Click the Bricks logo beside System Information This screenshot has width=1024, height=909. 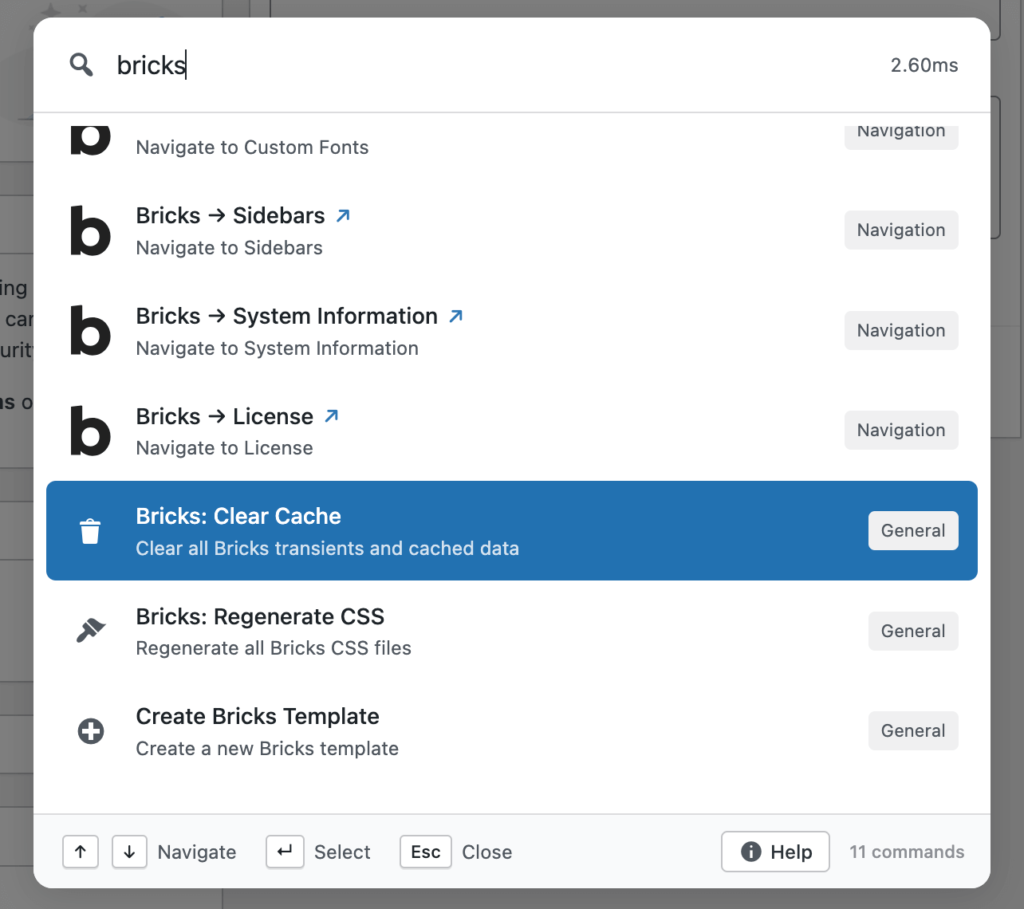(90, 331)
